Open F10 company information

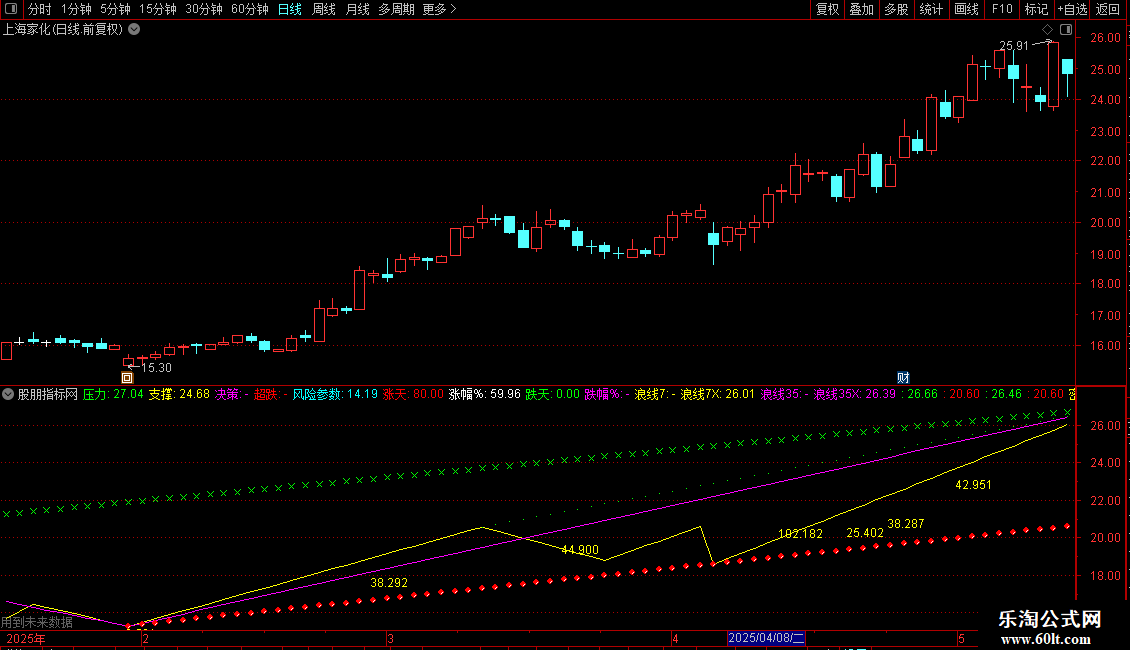1002,9
